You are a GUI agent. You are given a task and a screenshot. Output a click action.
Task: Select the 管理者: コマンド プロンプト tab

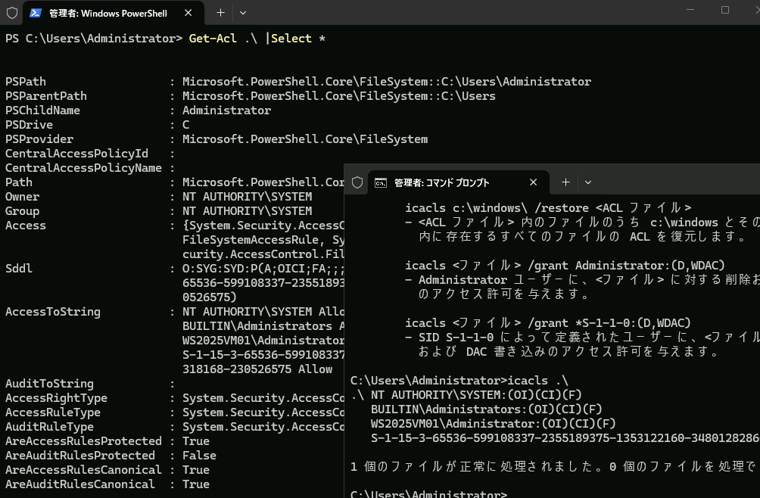459,183
